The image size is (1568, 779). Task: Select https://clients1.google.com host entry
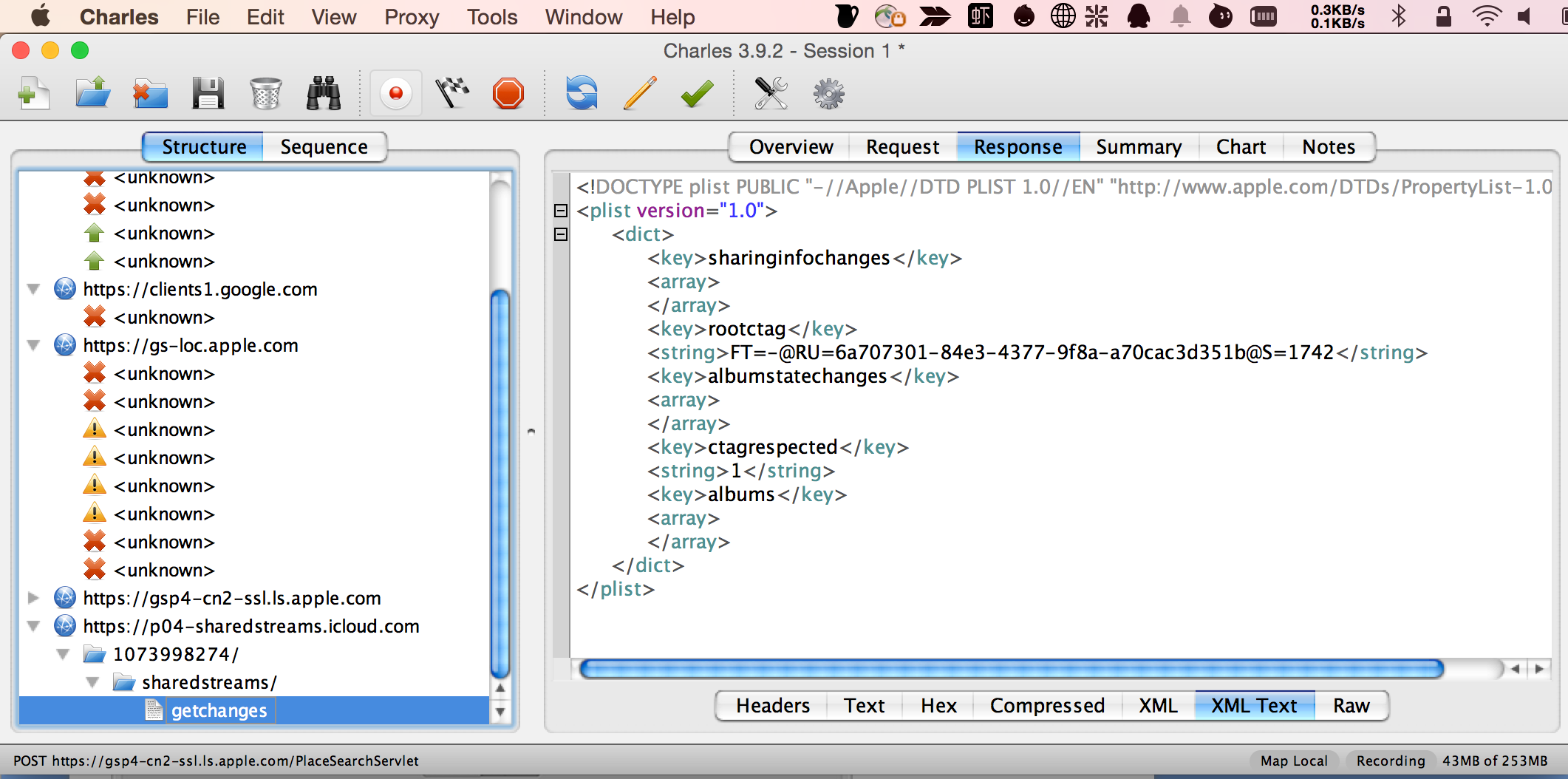point(200,289)
